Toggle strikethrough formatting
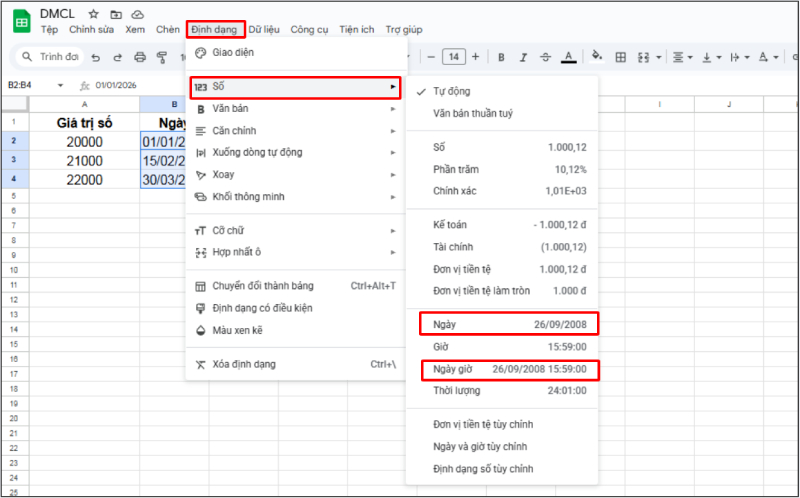Image resolution: width=800 pixels, height=498 pixels. pos(545,57)
